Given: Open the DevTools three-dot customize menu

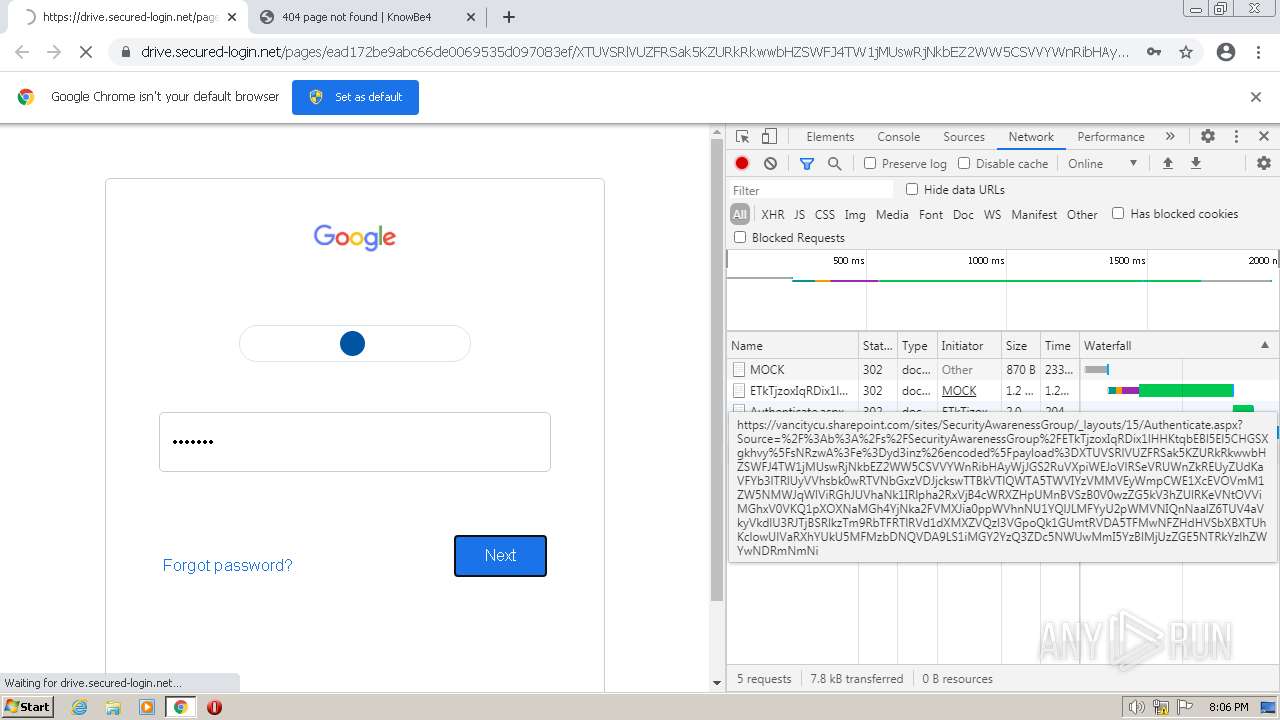Looking at the screenshot, I should point(1236,136).
